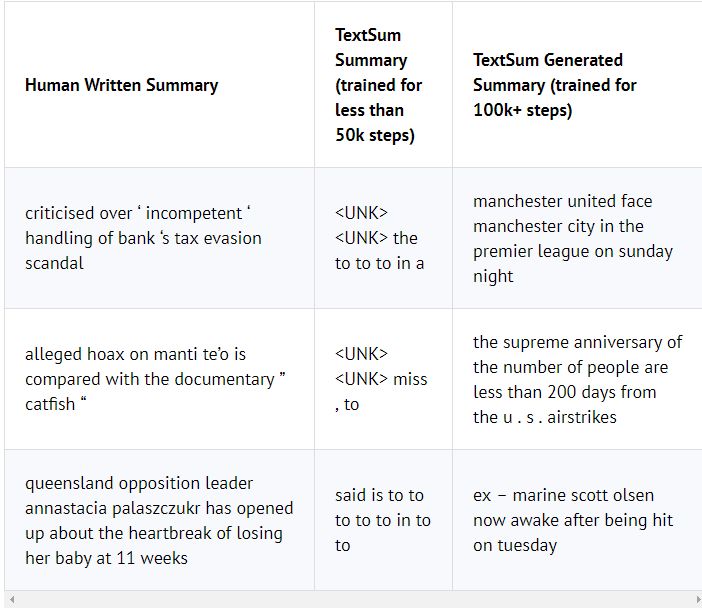The width and height of the screenshot is (702, 611).
Task: Click the 'TextSum Generated Summary' column header
Action: tap(555, 85)
